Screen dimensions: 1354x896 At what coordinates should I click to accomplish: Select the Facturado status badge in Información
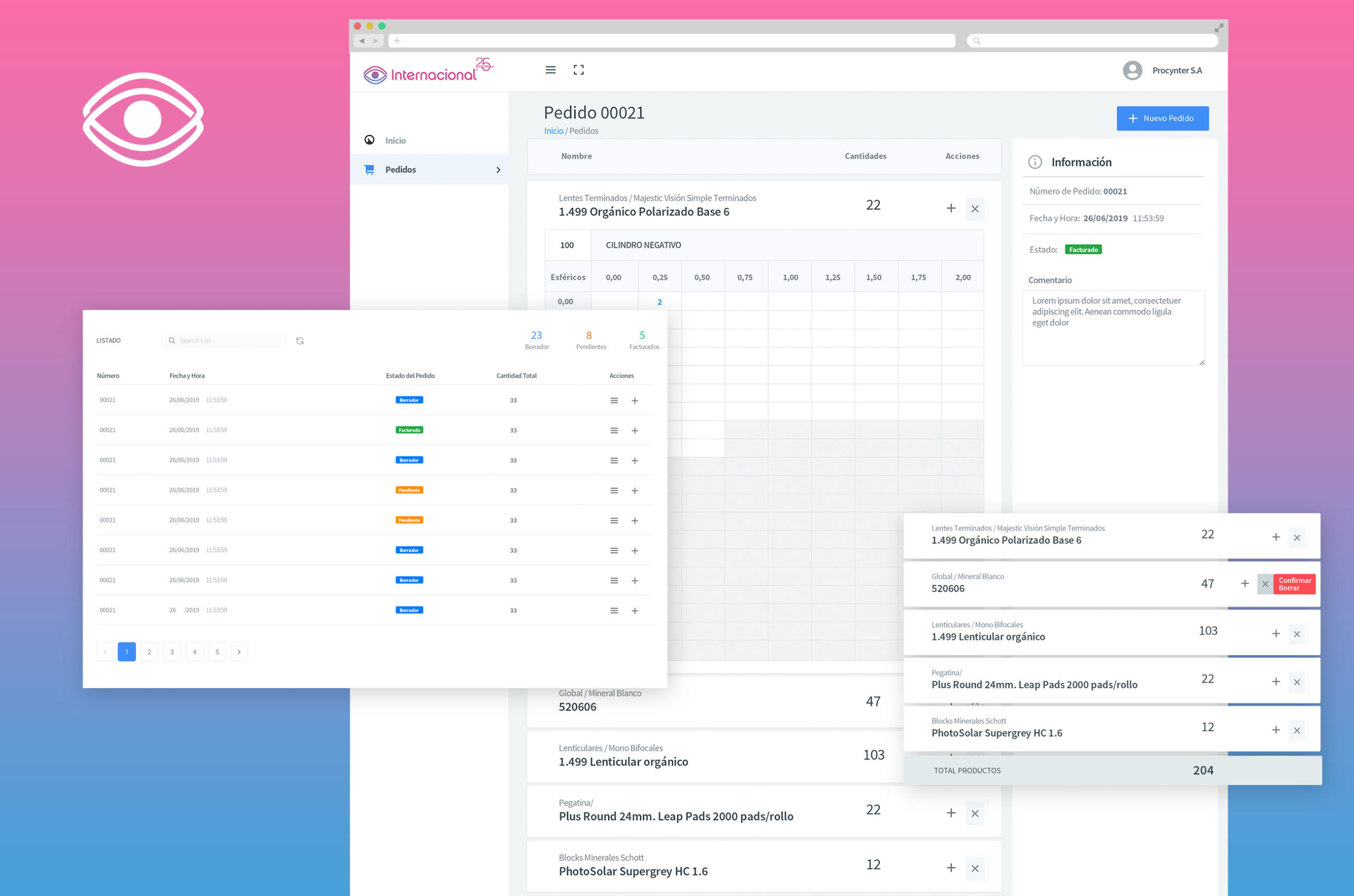click(x=1083, y=250)
